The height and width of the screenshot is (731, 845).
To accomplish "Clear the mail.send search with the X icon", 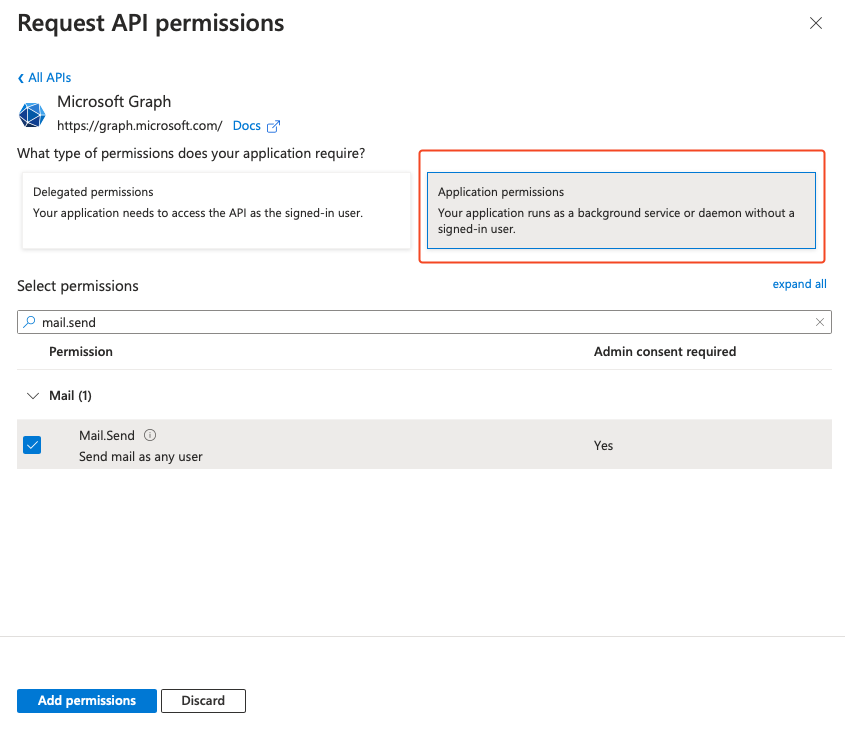I will point(820,321).
